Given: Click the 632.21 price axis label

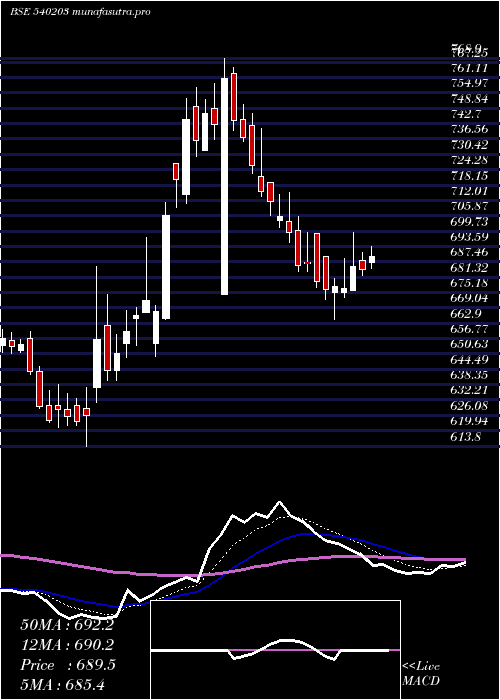Looking at the screenshot, I should 469,391.
